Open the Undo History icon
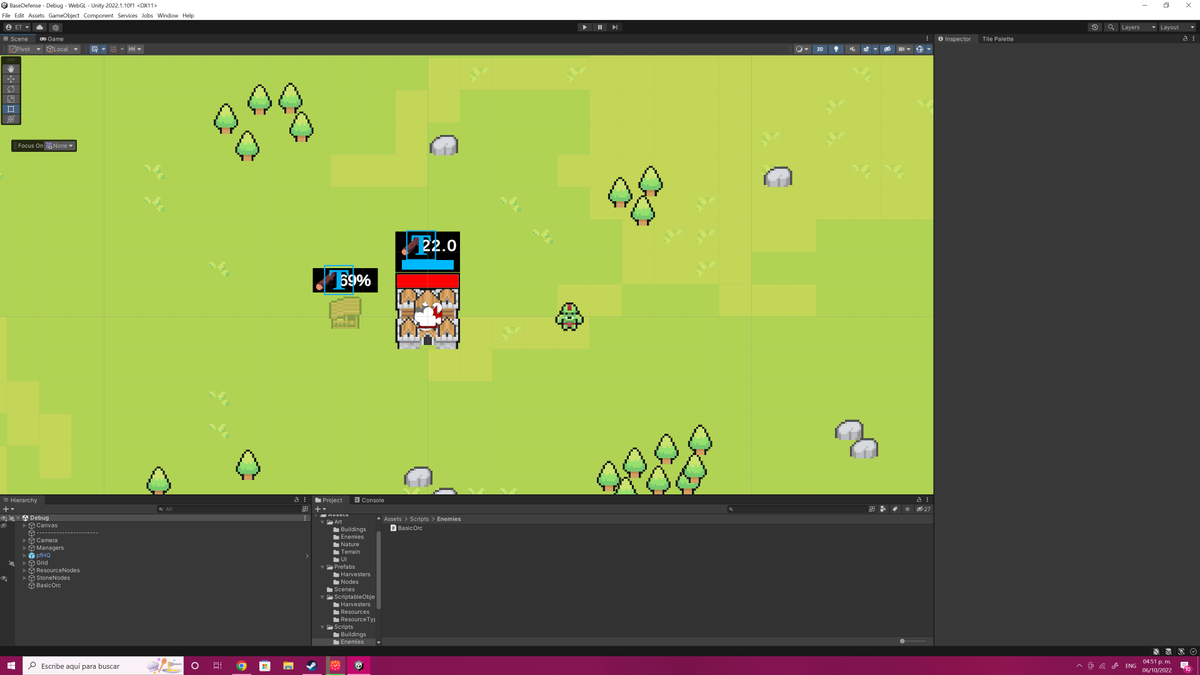This screenshot has width=1200, height=675. [x=1095, y=27]
